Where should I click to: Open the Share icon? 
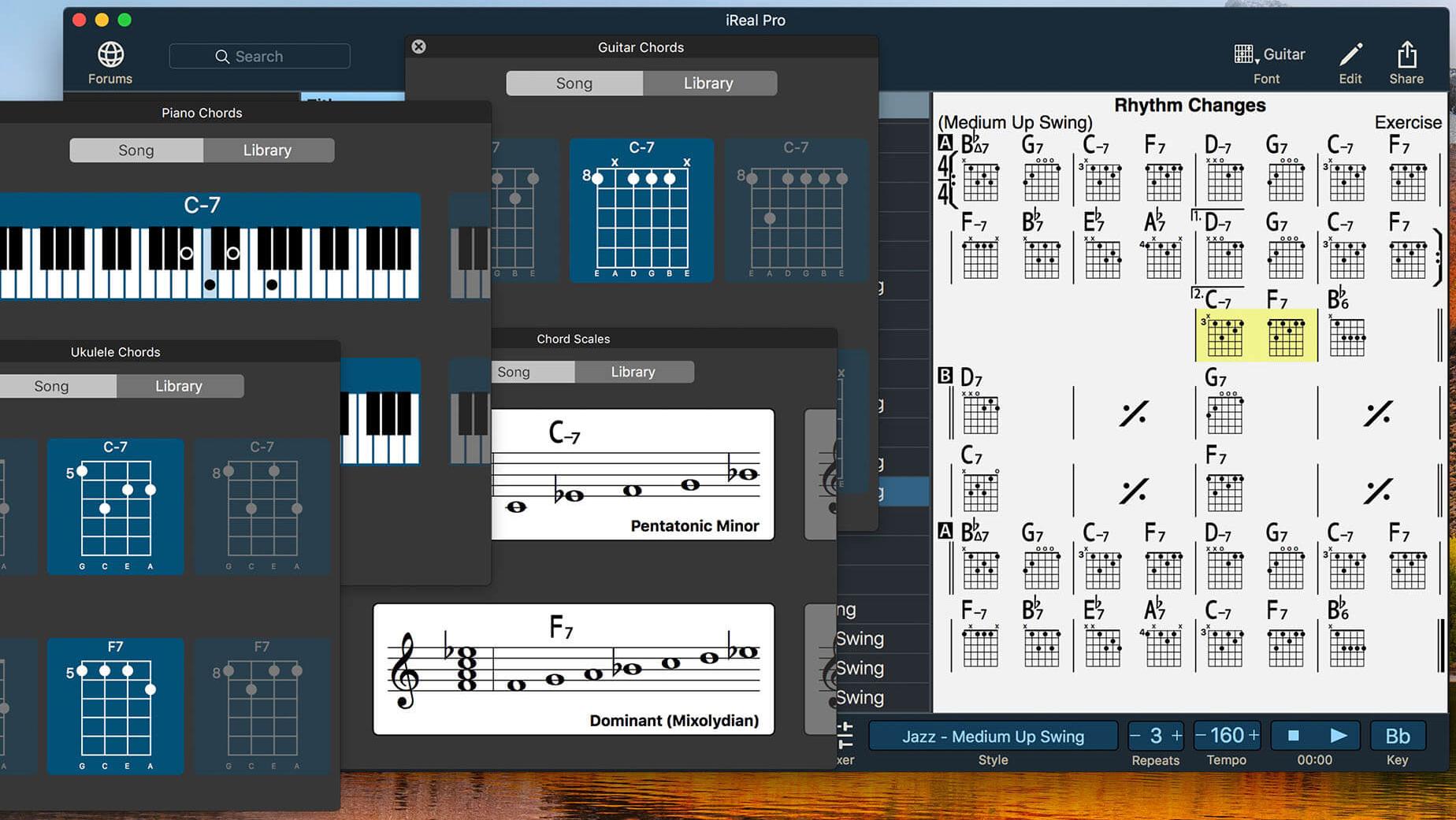click(1407, 54)
